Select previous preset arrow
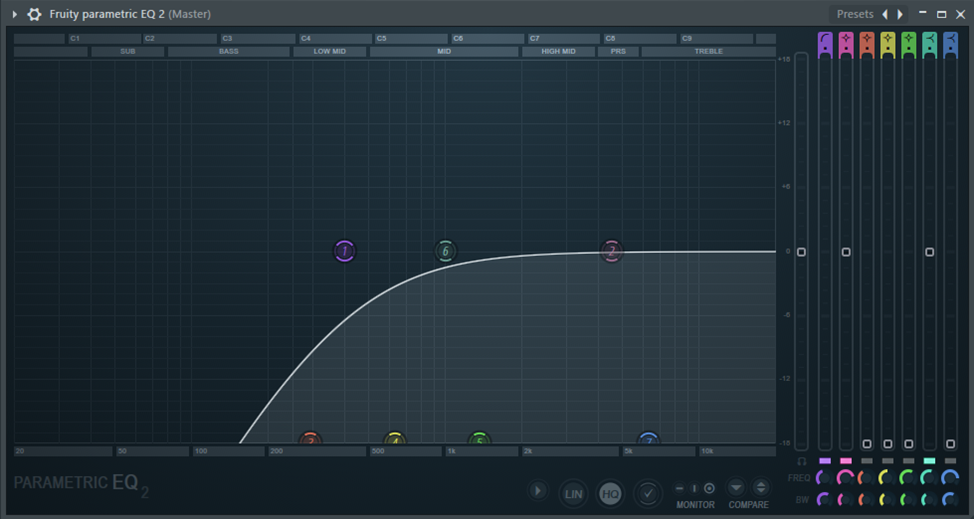The width and height of the screenshot is (974, 519). click(x=885, y=14)
